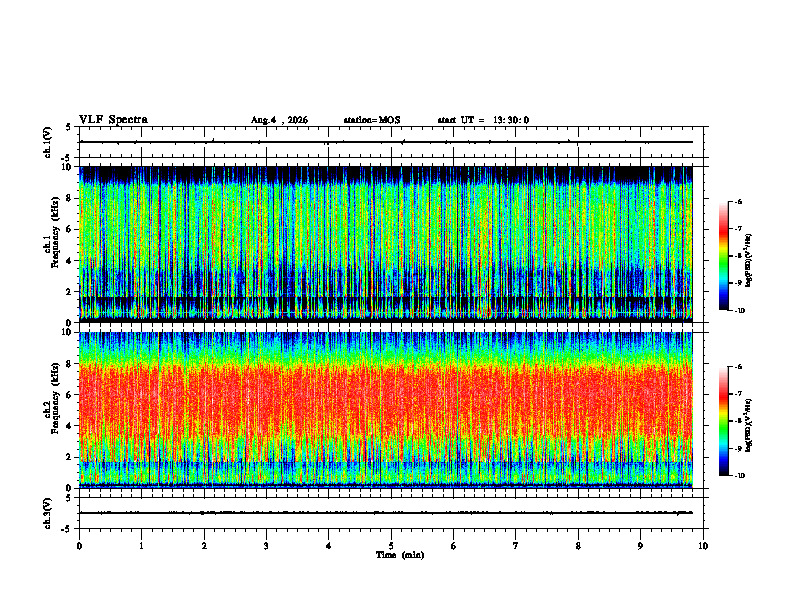Image resolution: width=792 pixels, height=612 pixels.
Task: Click the ch.1 "Frequency (kHz)" axis label
Action: point(54,232)
